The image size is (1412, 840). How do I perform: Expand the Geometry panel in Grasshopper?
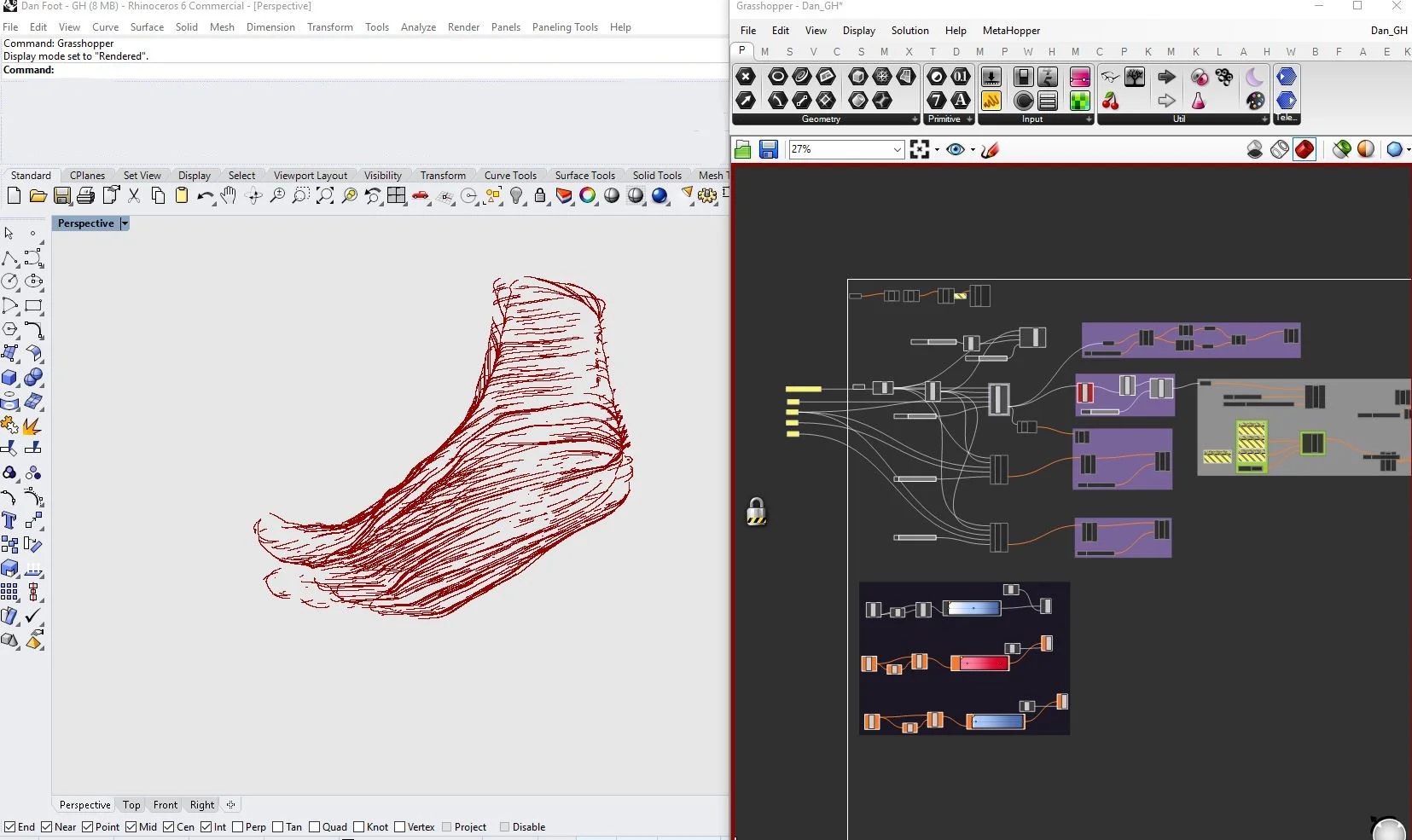(915, 119)
